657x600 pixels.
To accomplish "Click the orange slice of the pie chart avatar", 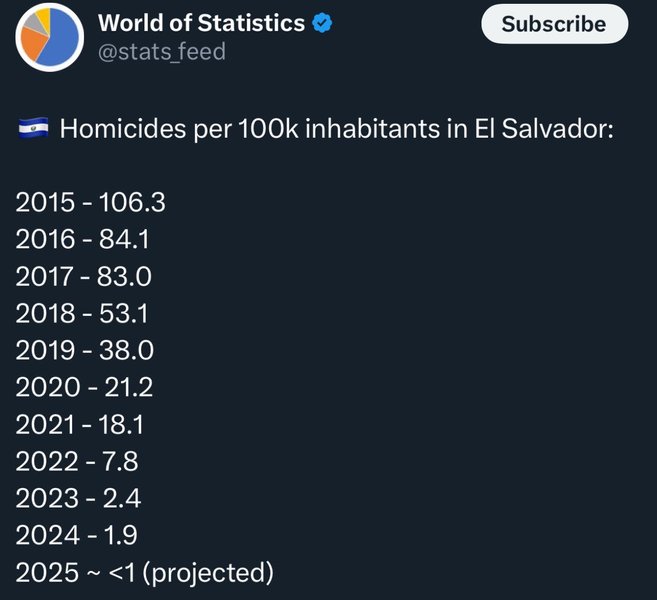I will click(x=33, y=44).
